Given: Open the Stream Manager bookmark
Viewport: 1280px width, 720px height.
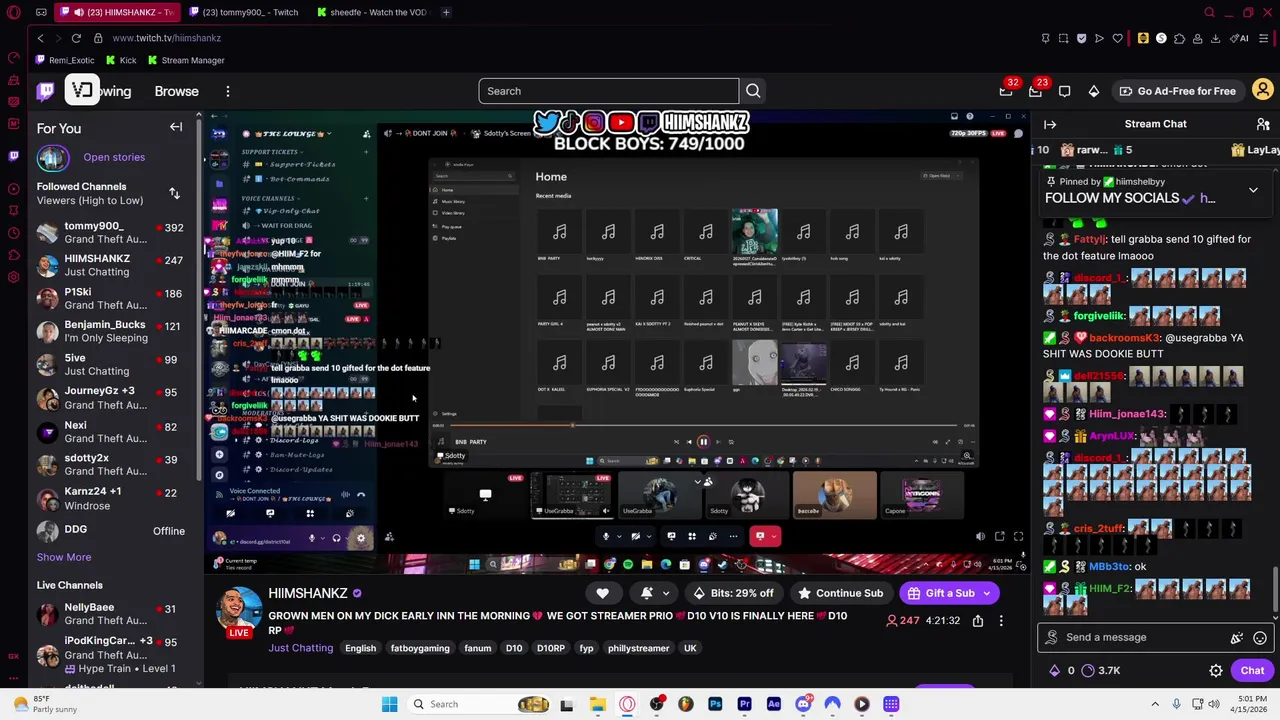Looking at the screenshot, I should [185, 60].
